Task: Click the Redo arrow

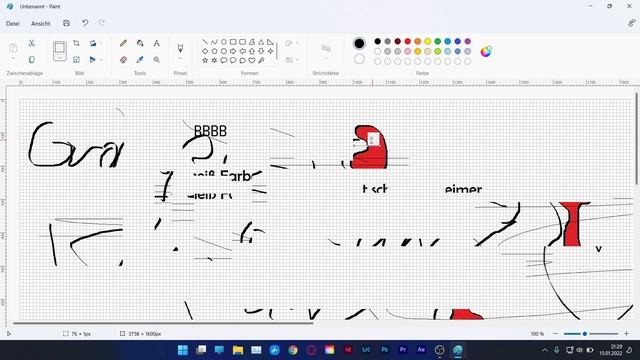Action: click(x=102, y=23)
